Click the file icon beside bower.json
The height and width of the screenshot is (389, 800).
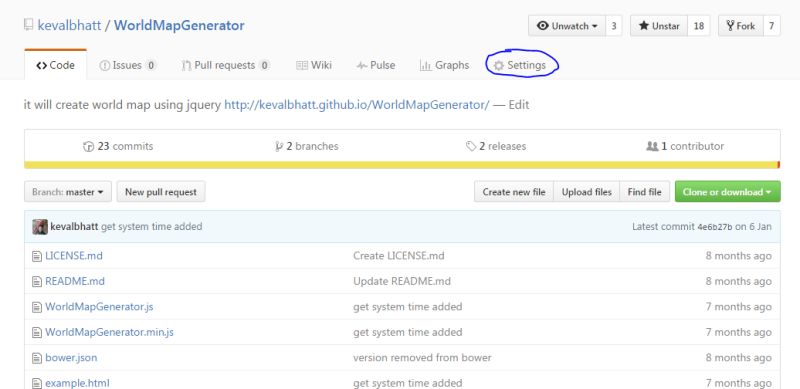click(x=37, y=358)
